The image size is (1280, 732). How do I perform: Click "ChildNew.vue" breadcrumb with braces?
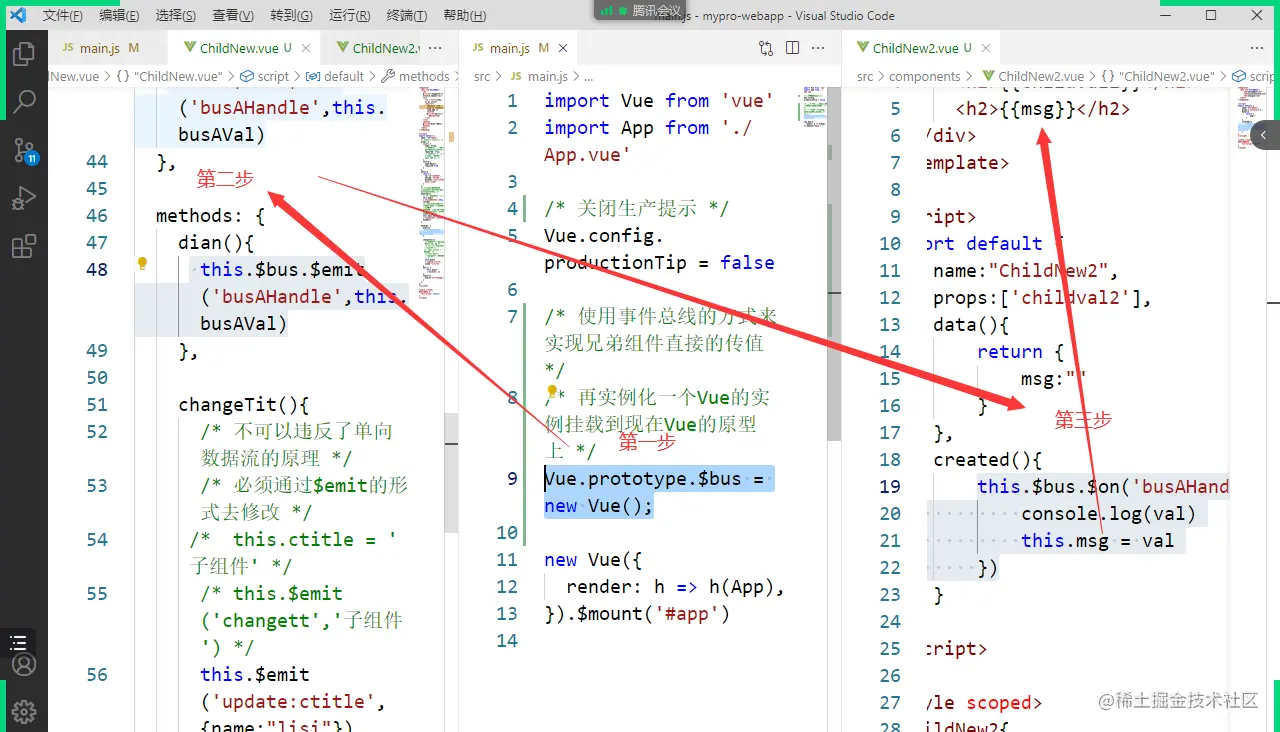pyautogui.click(x=170, y=76)
